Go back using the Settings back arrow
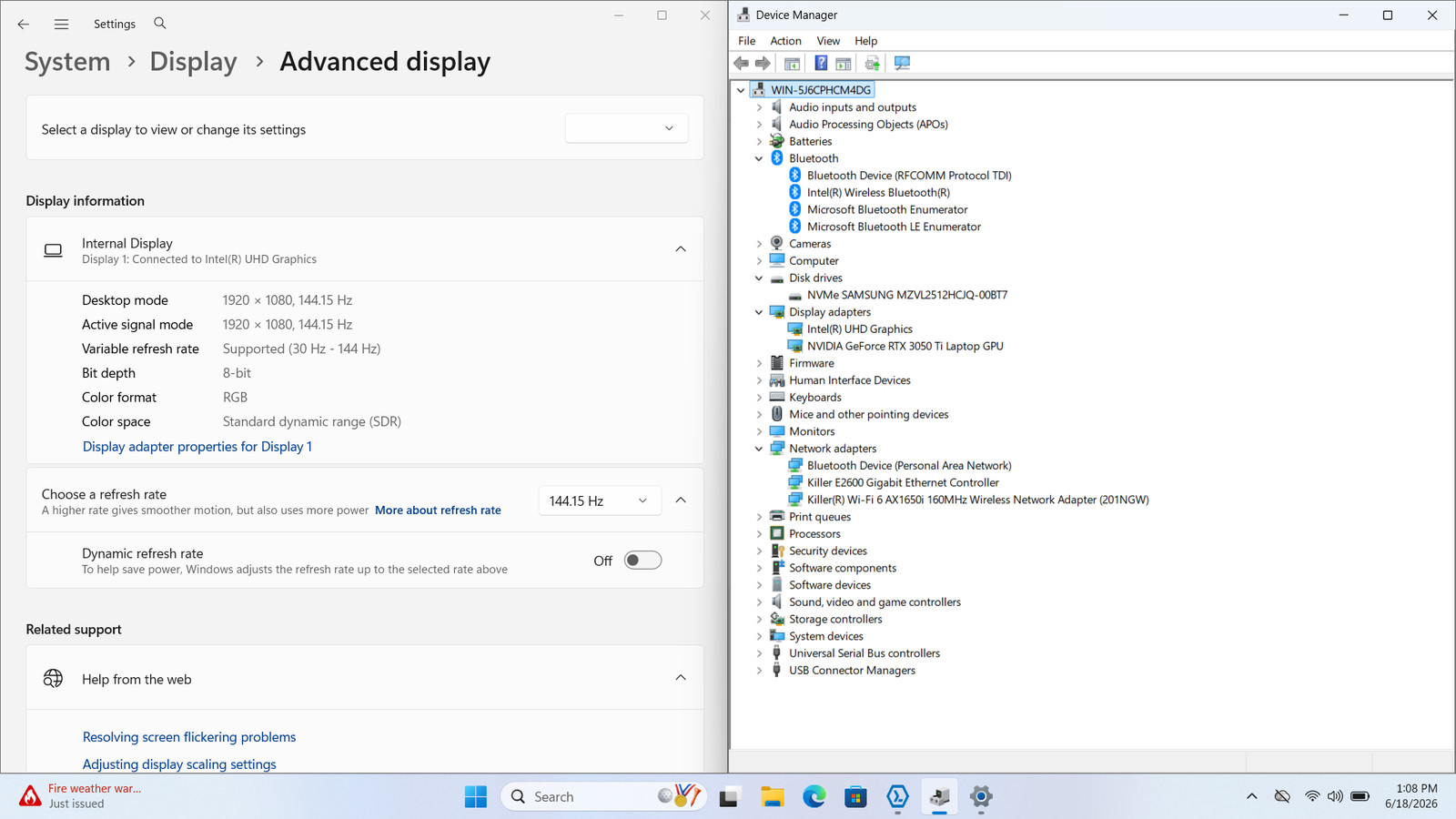This screenshot has height=819, width=1456. [x=24, y=24]
